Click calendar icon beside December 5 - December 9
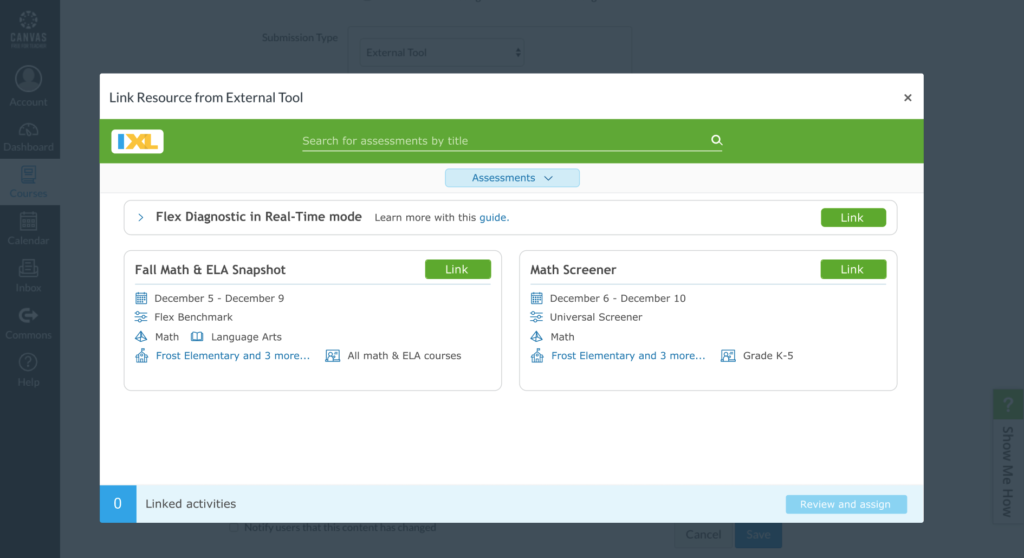Image resolution: width=1024 pixels, height=558 pixels. 141,299
